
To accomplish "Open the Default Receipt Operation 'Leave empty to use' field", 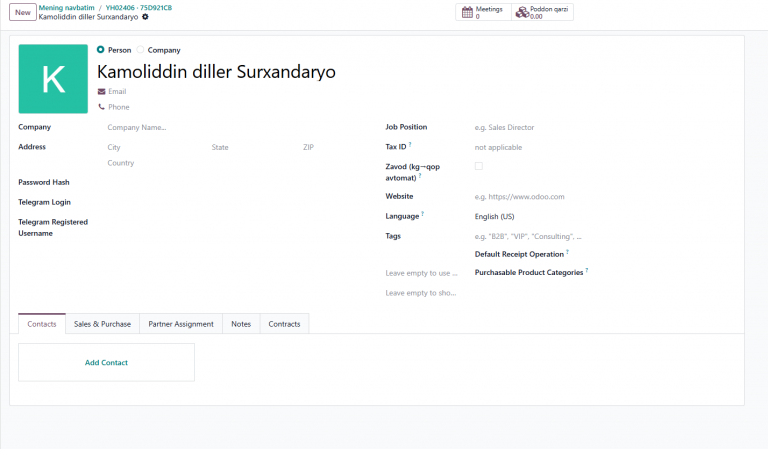I will [x=421, y=273].
